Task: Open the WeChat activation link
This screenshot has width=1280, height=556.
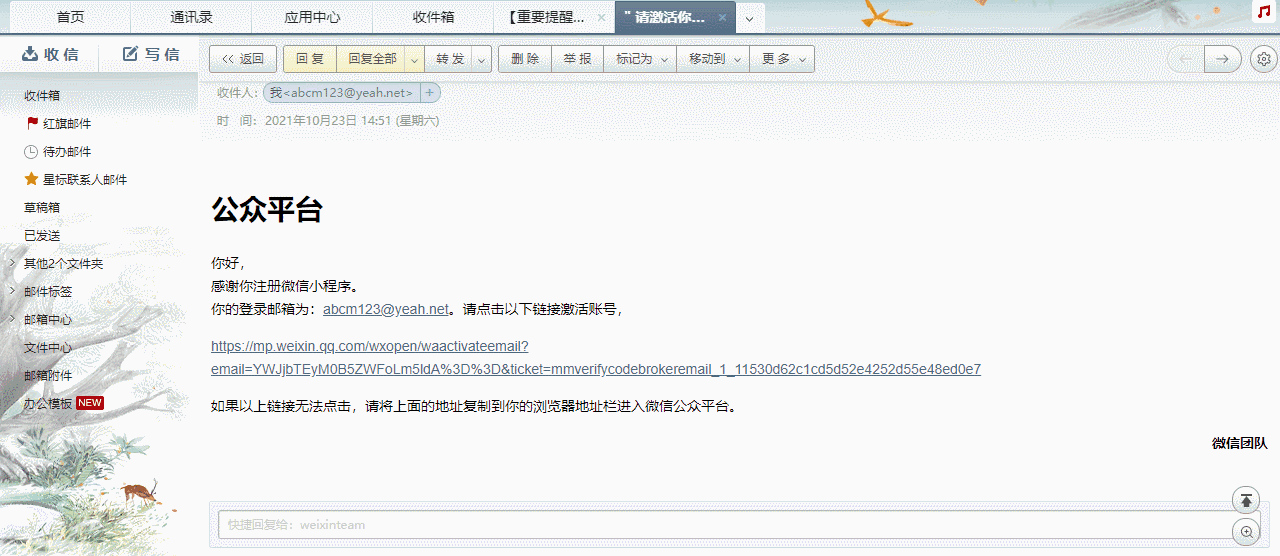Action: coord(596,358)
